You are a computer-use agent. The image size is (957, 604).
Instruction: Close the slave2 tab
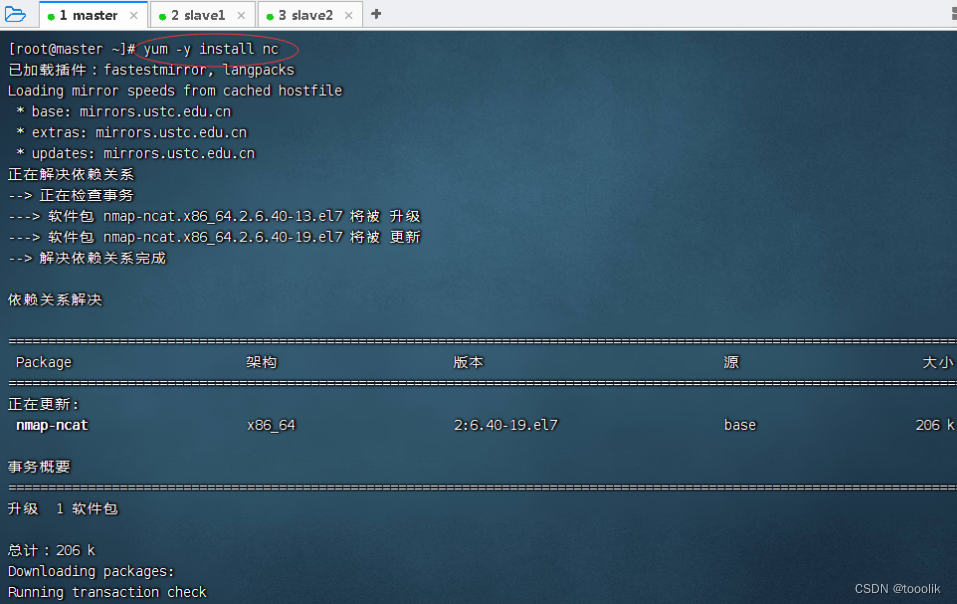tap(348, 16)
